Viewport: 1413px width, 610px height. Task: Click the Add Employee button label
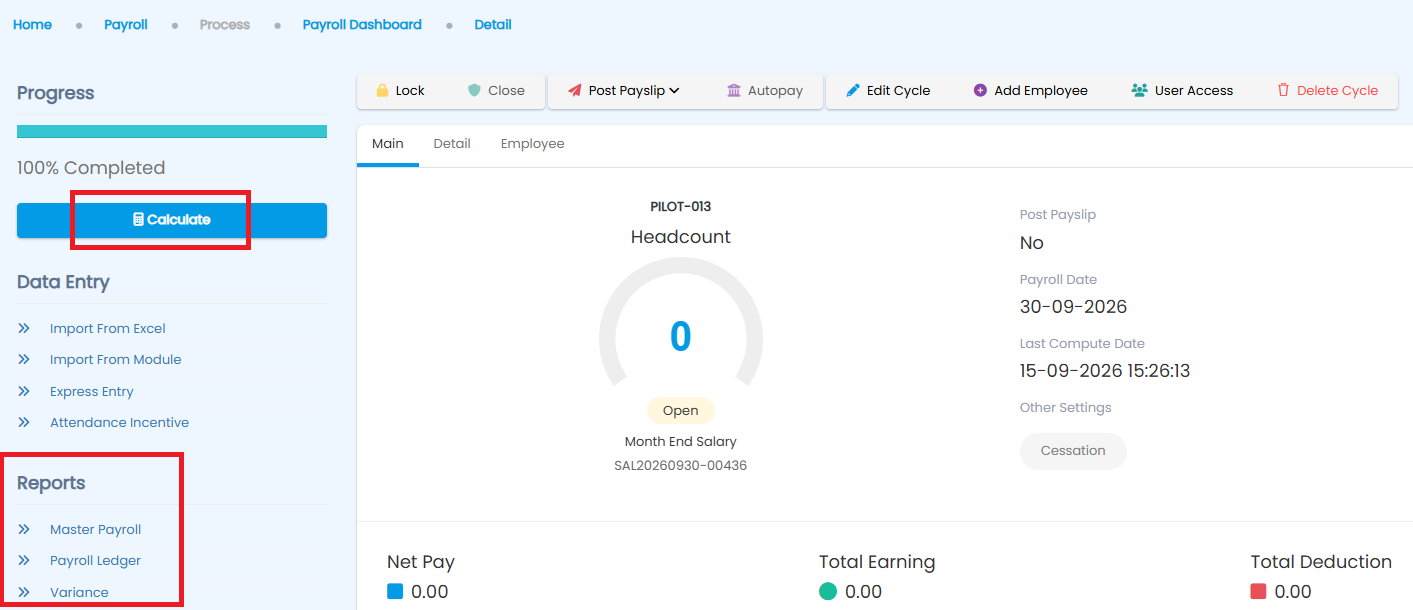click(x=1041, y=90)
